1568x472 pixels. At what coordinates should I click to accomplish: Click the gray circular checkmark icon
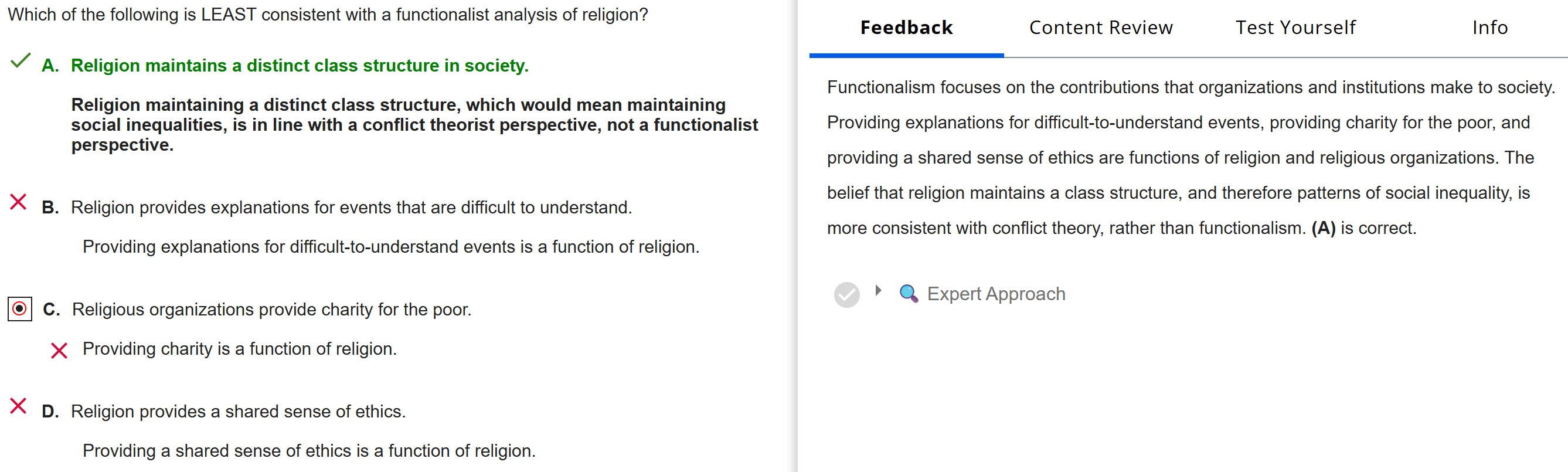846,295
